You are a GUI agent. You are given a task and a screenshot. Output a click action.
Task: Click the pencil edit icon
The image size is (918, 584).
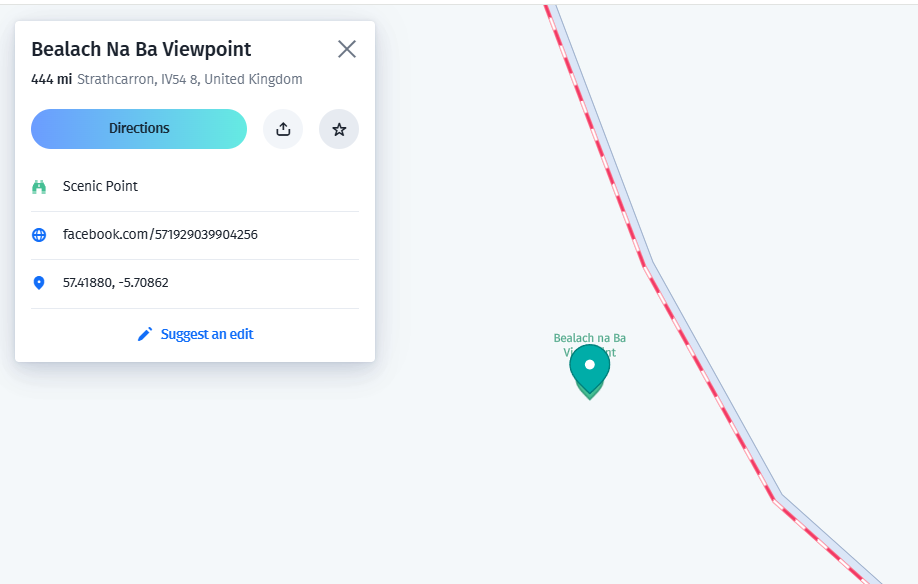pos(145,334)
